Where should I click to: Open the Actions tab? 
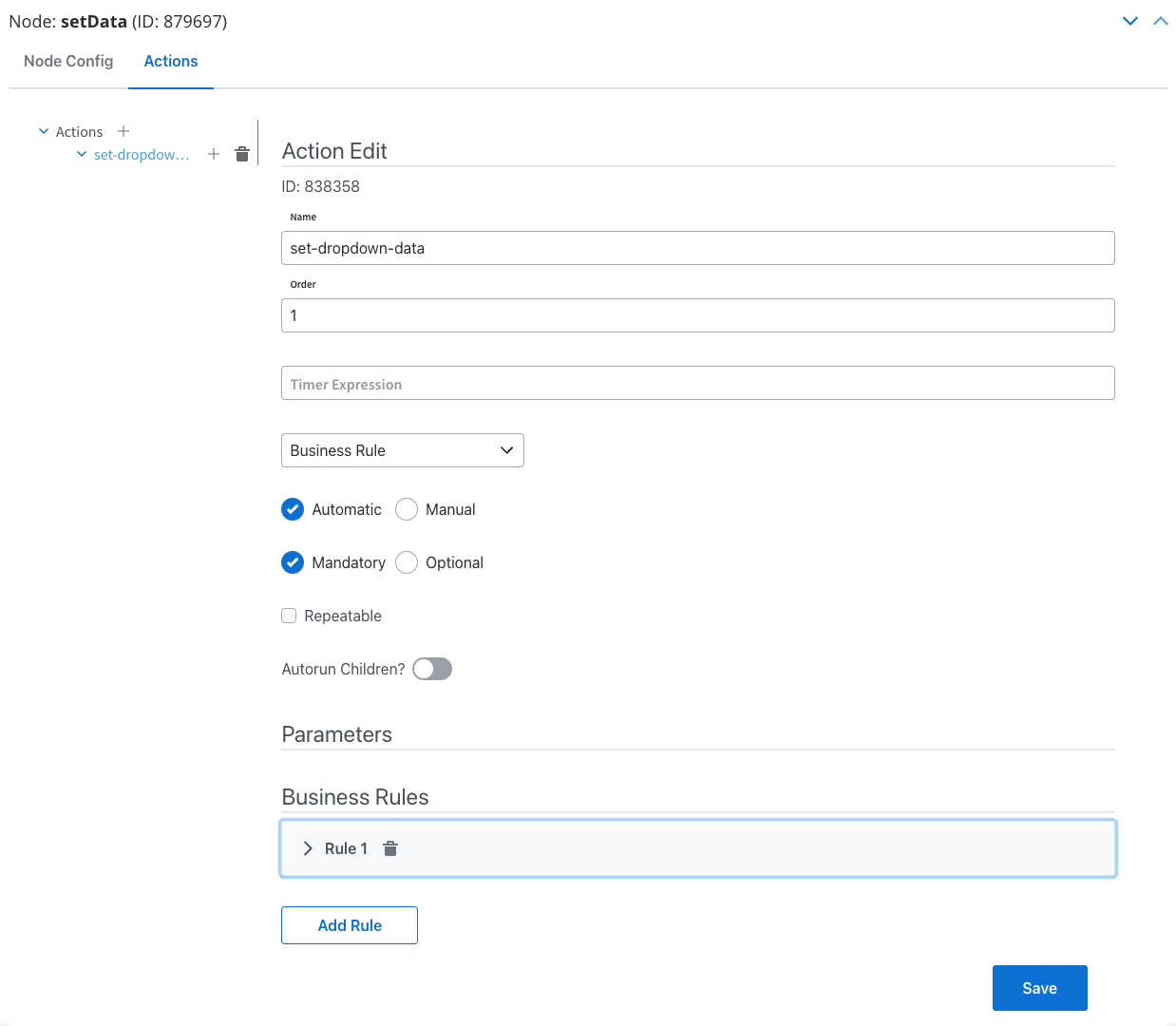pyautogui.click(x=171, y=61)
